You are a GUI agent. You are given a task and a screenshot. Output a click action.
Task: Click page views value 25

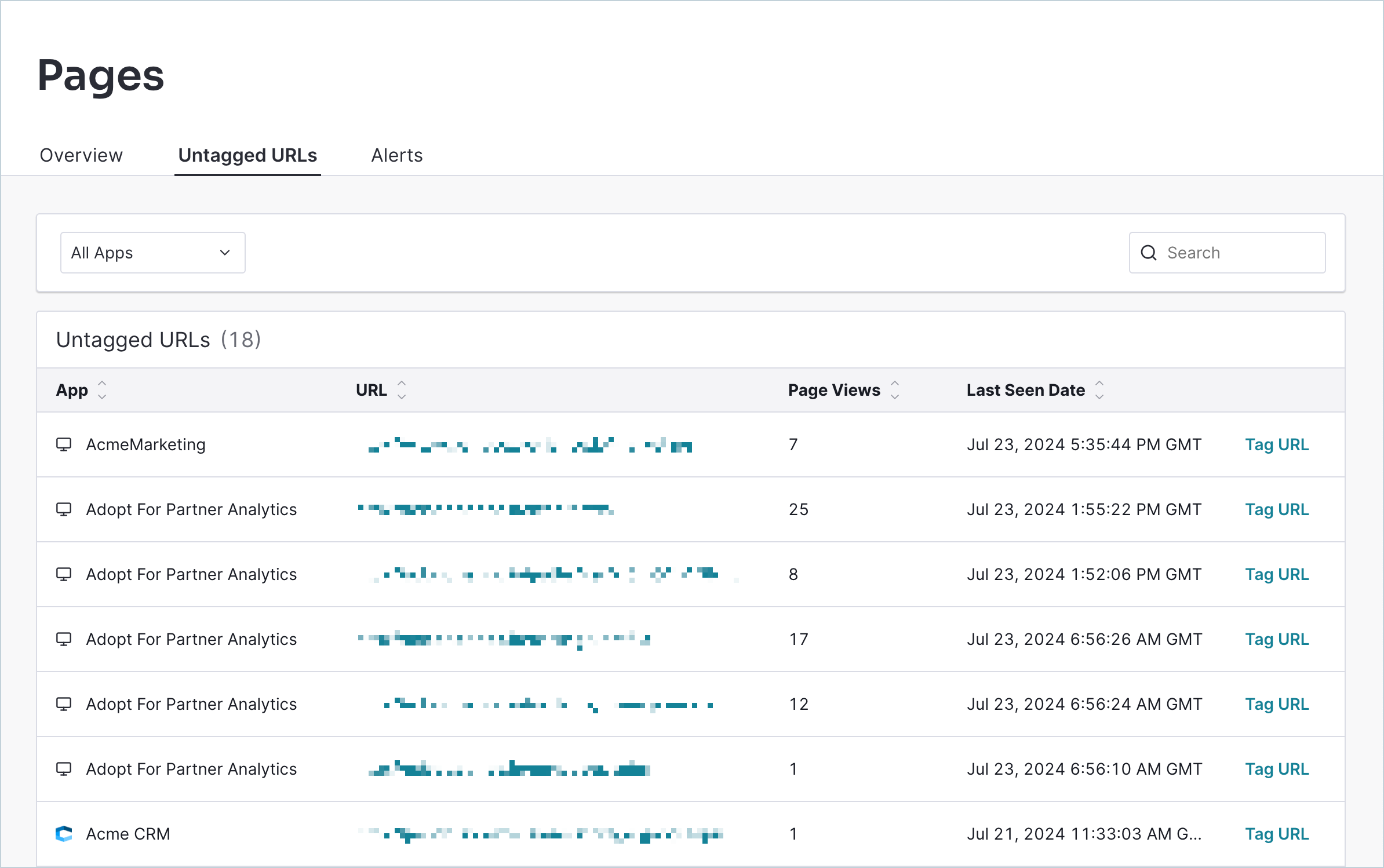click(799, 509)
